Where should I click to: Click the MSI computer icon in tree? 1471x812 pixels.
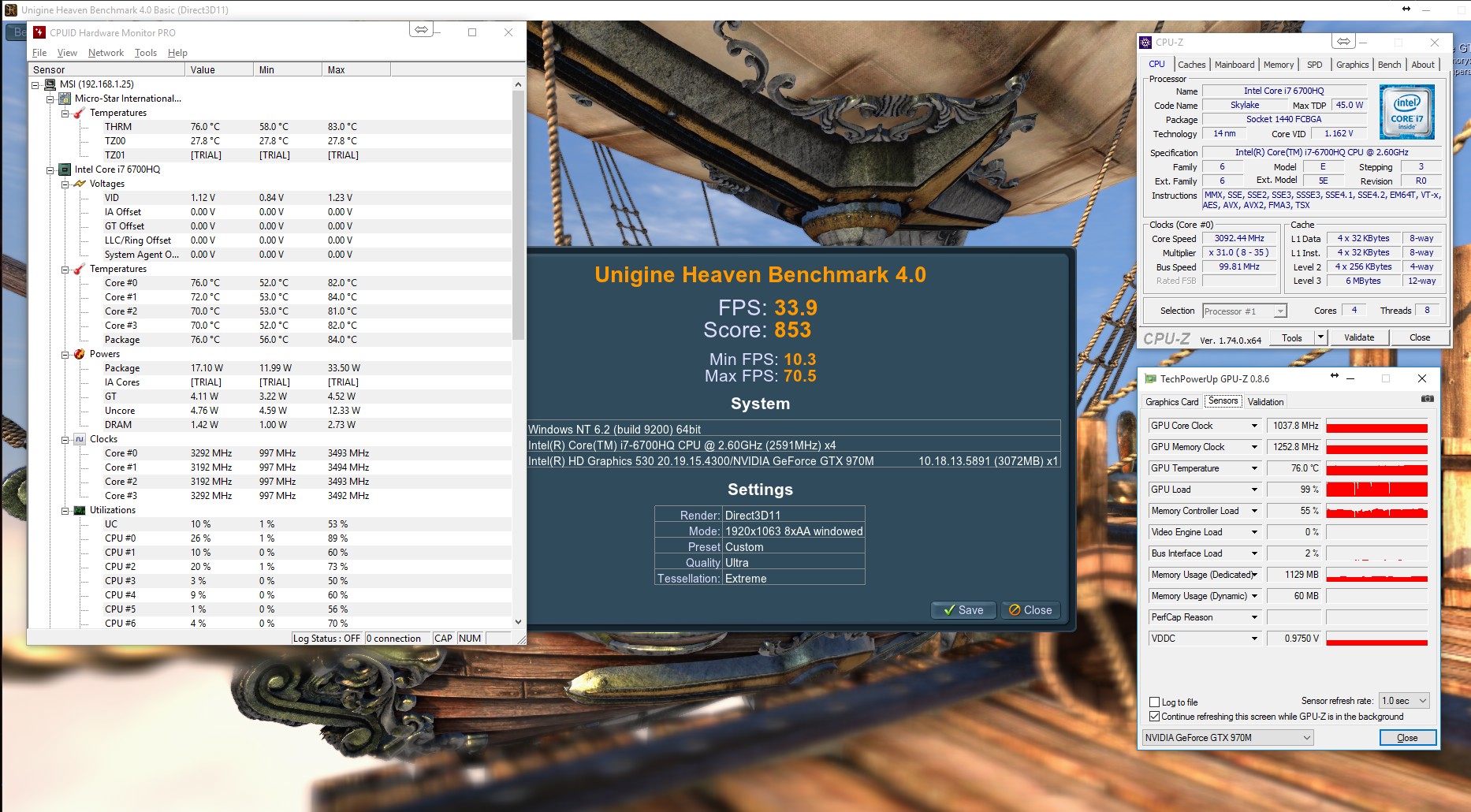pos(50,84)
